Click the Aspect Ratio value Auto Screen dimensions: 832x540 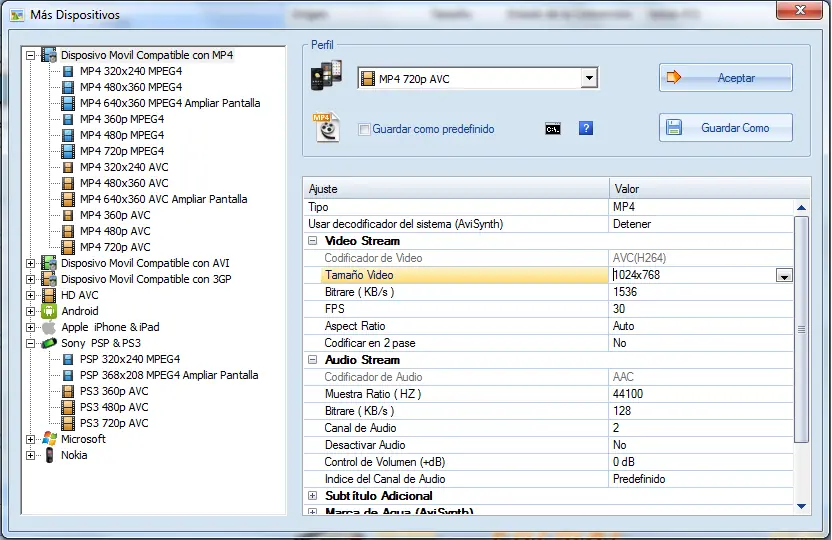[x=701, y=326]
